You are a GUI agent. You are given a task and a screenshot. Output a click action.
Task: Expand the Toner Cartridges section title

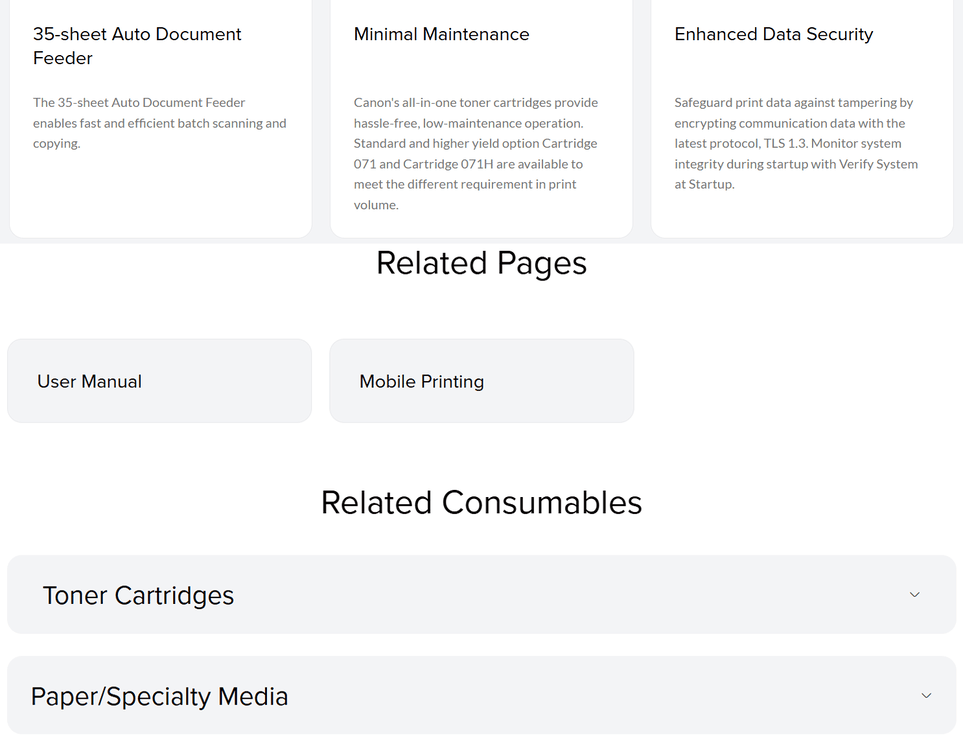coord(138,595)
